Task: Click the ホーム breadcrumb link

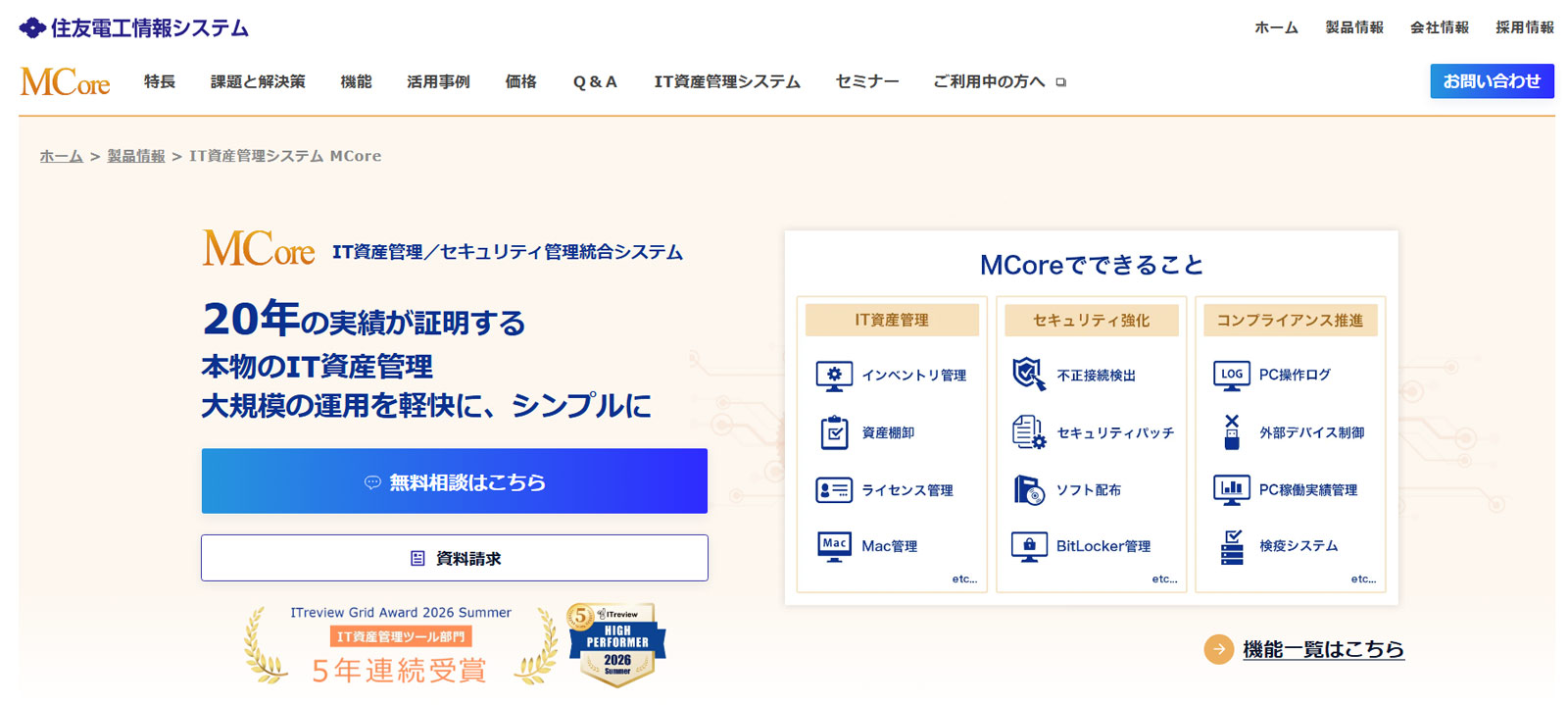Action: (61, 156)
